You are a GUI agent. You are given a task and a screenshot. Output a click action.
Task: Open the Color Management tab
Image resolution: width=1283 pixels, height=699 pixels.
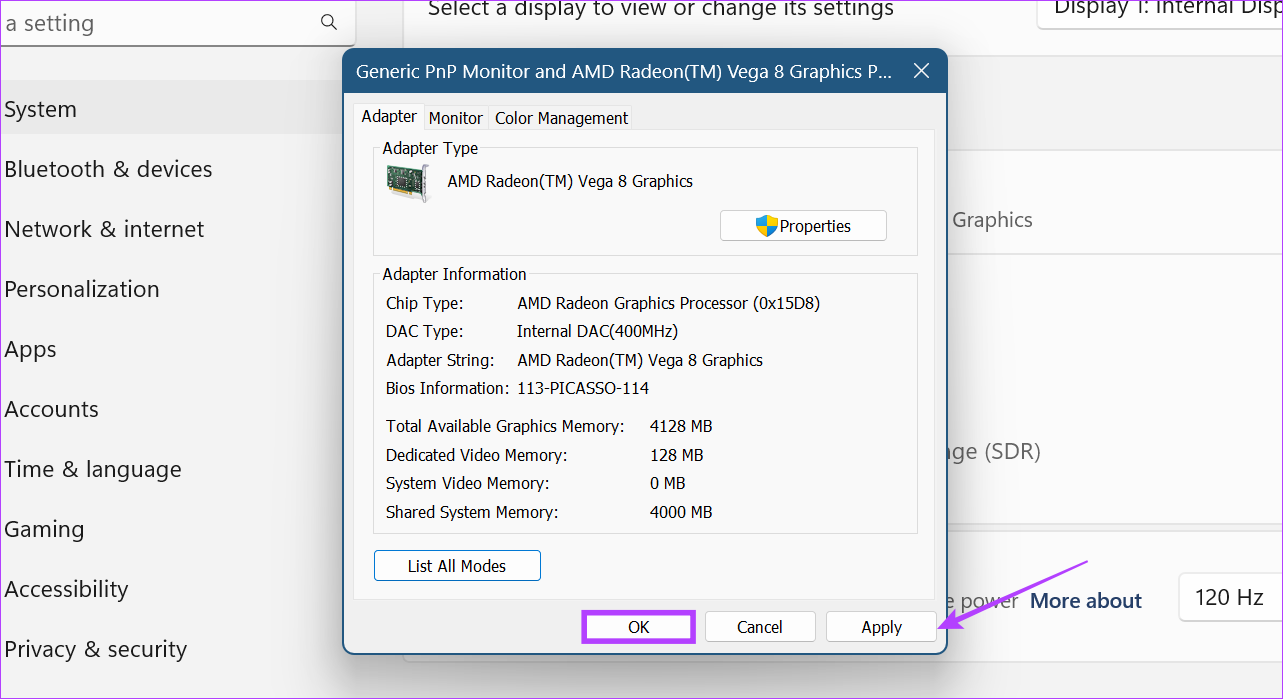coord(562,118)
